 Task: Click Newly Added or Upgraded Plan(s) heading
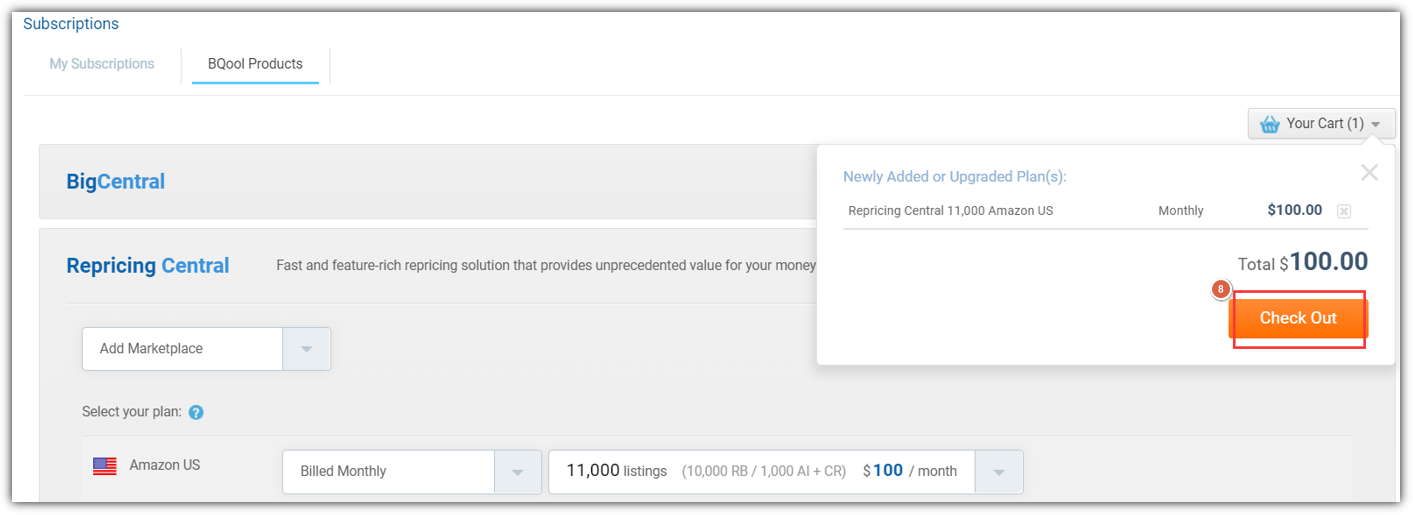[x=955, y=177]
